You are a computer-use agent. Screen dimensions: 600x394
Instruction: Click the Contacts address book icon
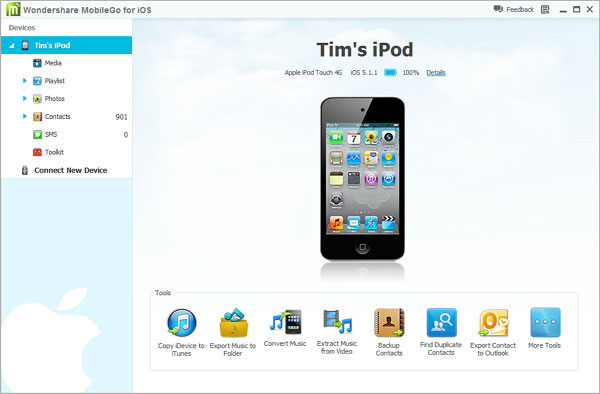[37, 116]
